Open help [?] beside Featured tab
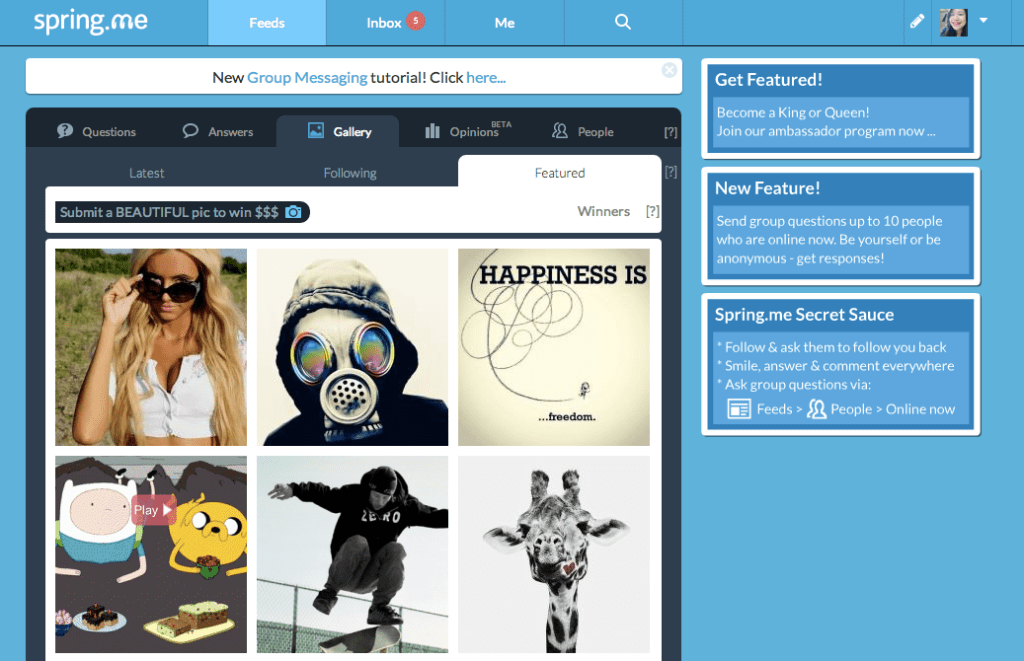 (x=671, y=172)
